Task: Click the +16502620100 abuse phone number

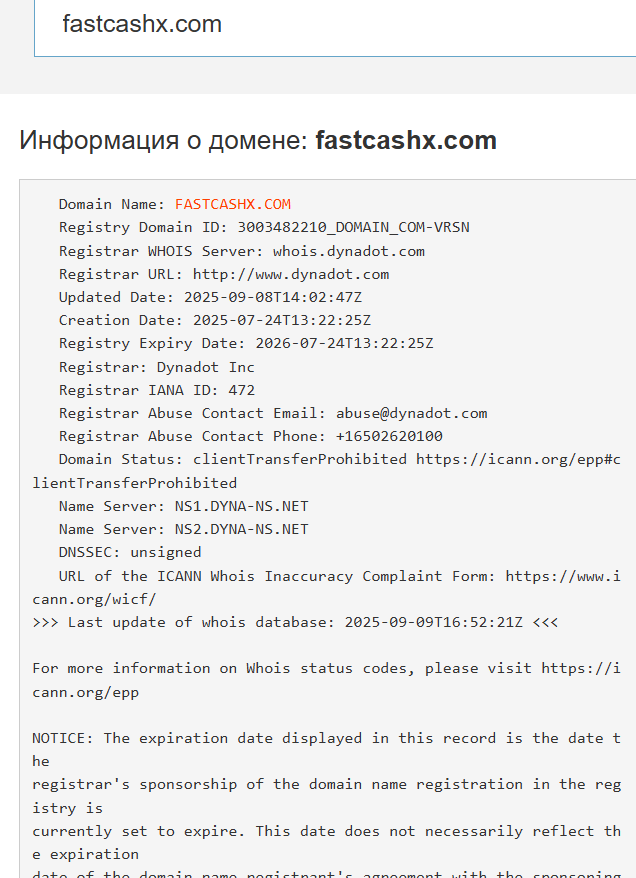Action: (389, 436)
